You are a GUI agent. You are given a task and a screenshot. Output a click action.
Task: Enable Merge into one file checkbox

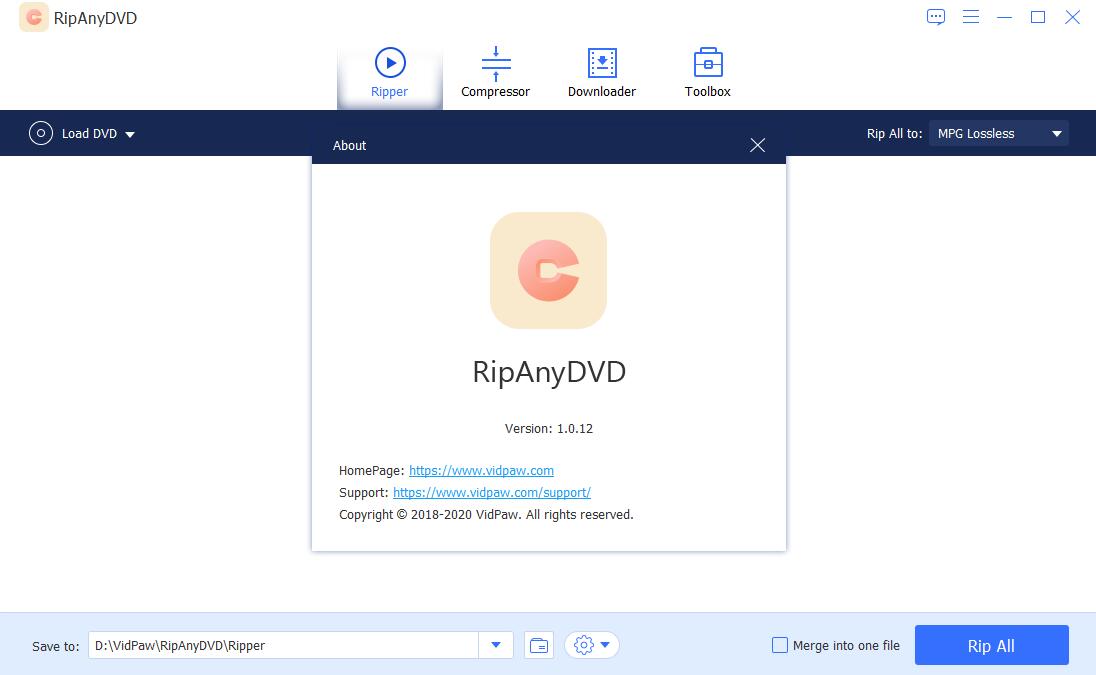(780, 645)
